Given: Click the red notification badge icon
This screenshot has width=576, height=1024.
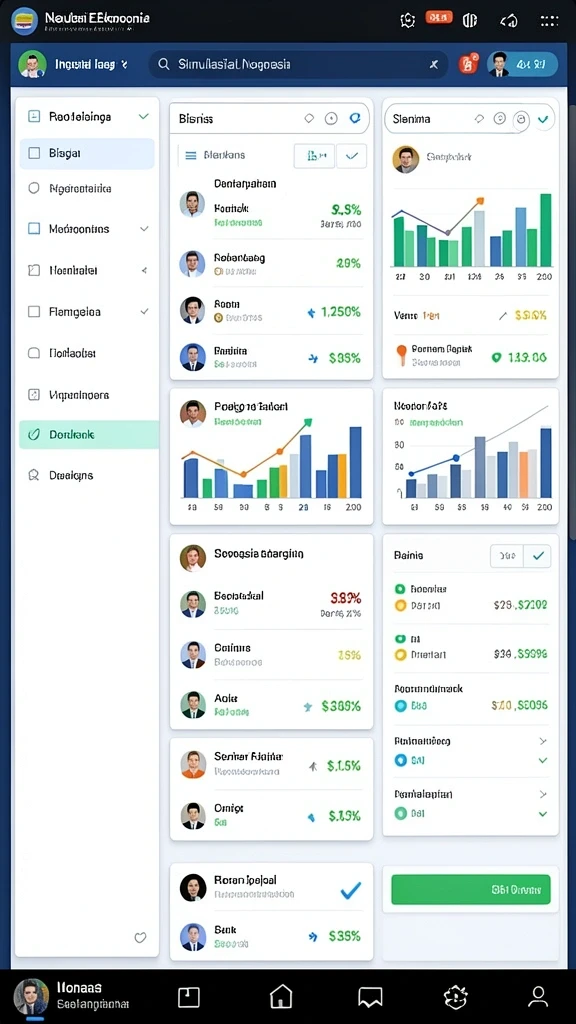Looking at the screenshot, I should (468, 64).
